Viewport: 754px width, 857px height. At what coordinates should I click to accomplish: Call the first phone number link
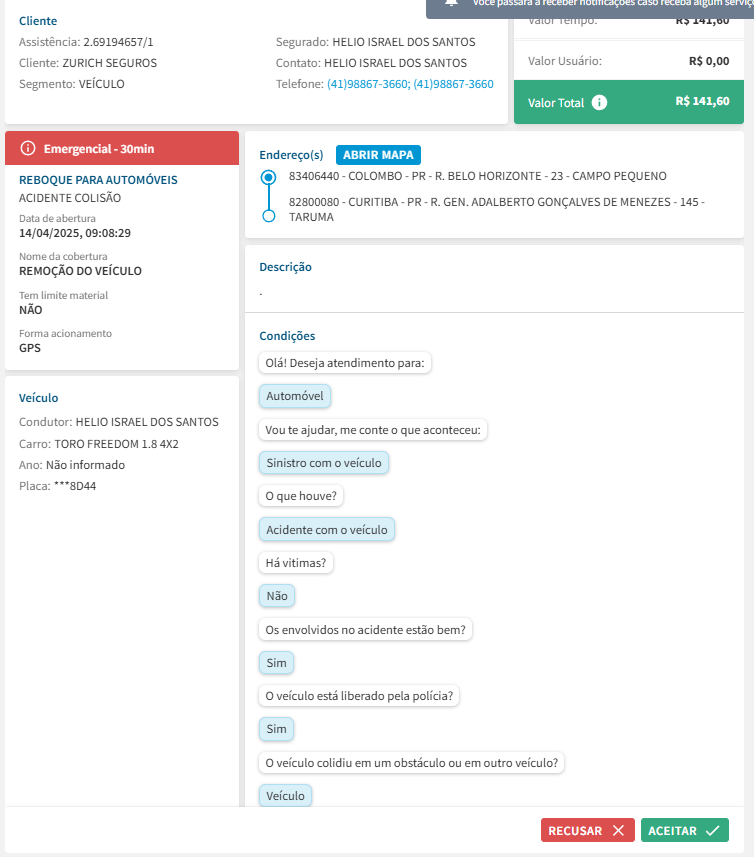coord(367,84)
